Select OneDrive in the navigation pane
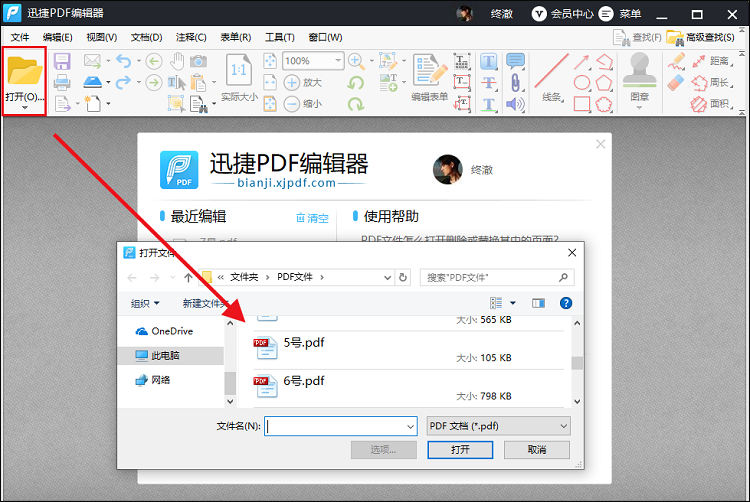The height and width of the screenshot is (502, 750). coord(164,331)
